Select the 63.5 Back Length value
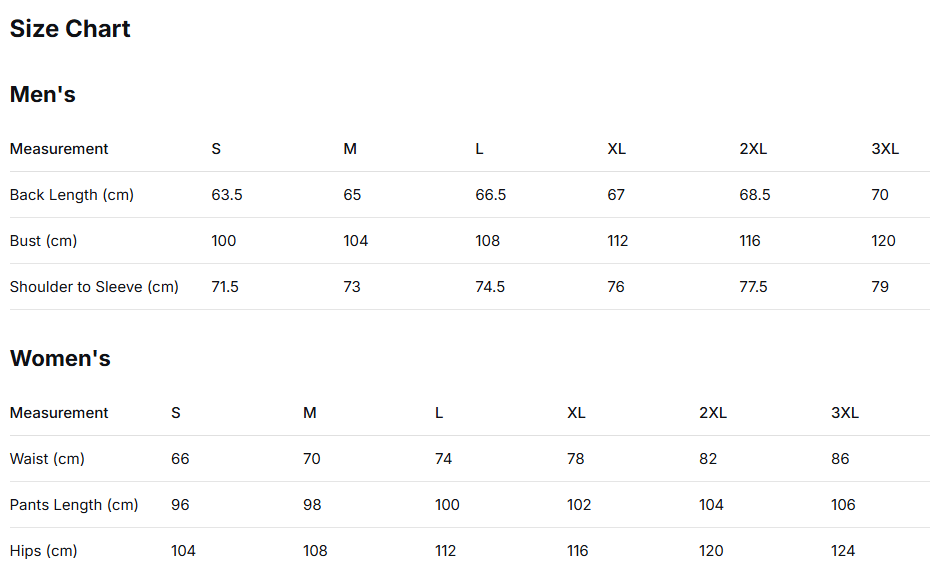 tap(227, 195)
